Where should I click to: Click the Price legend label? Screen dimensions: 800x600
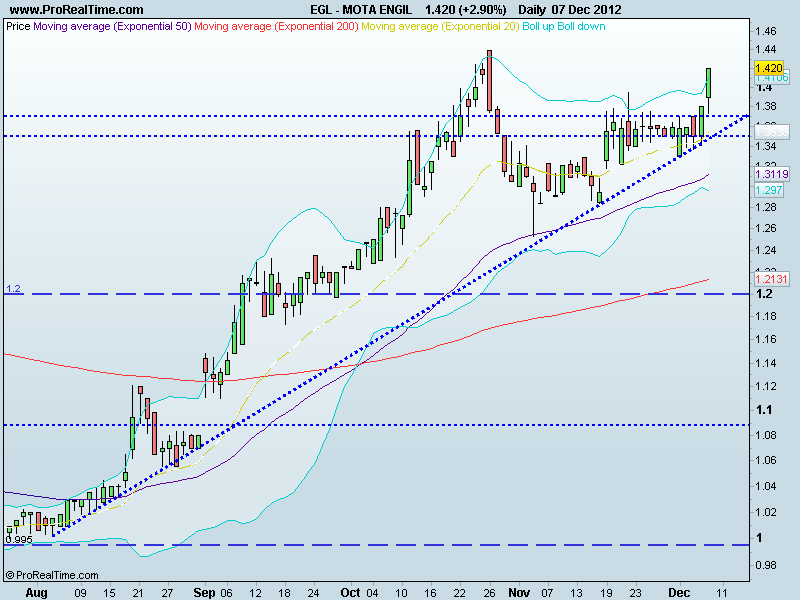tap(18, 26)
